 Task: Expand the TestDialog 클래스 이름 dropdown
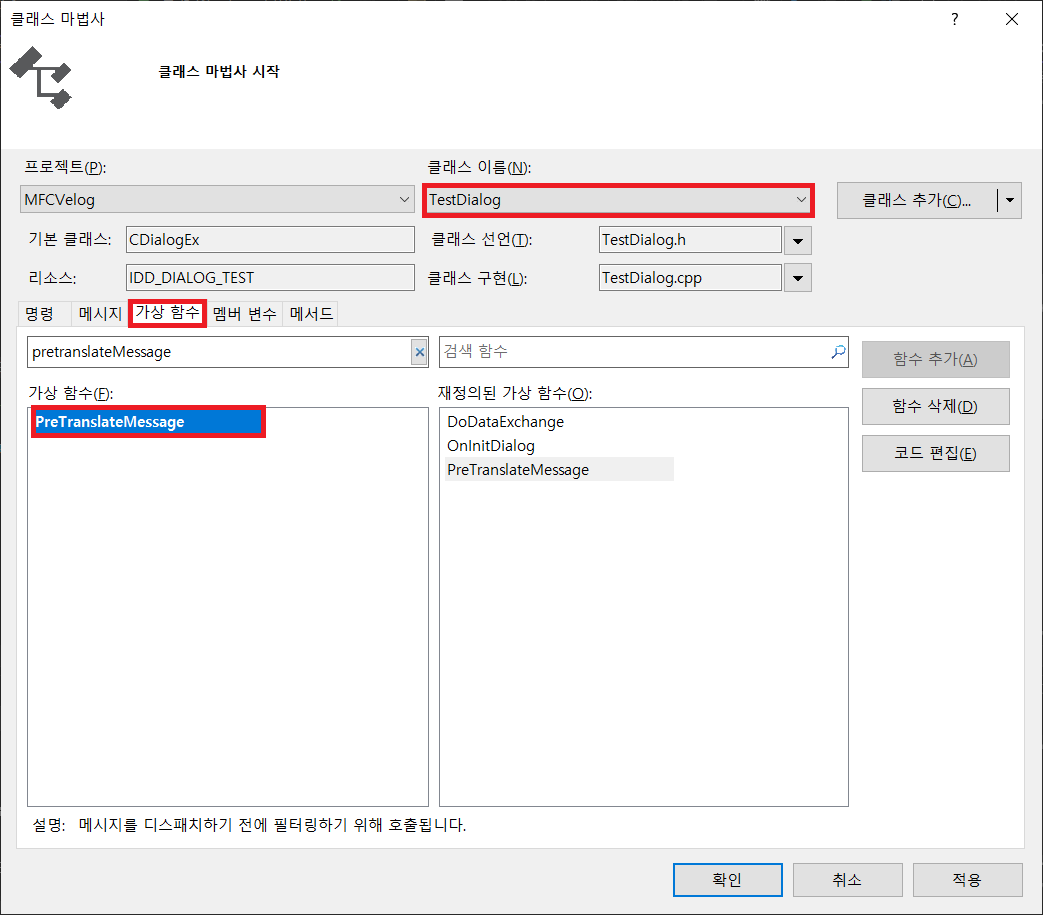(800, 200)
